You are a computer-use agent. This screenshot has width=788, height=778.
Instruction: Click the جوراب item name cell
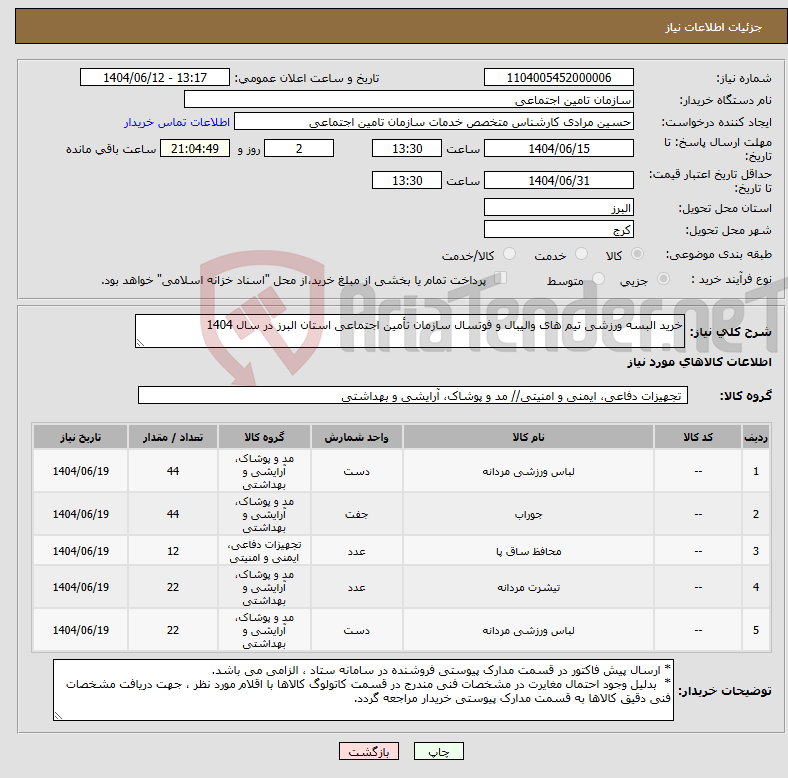[528, 514]
